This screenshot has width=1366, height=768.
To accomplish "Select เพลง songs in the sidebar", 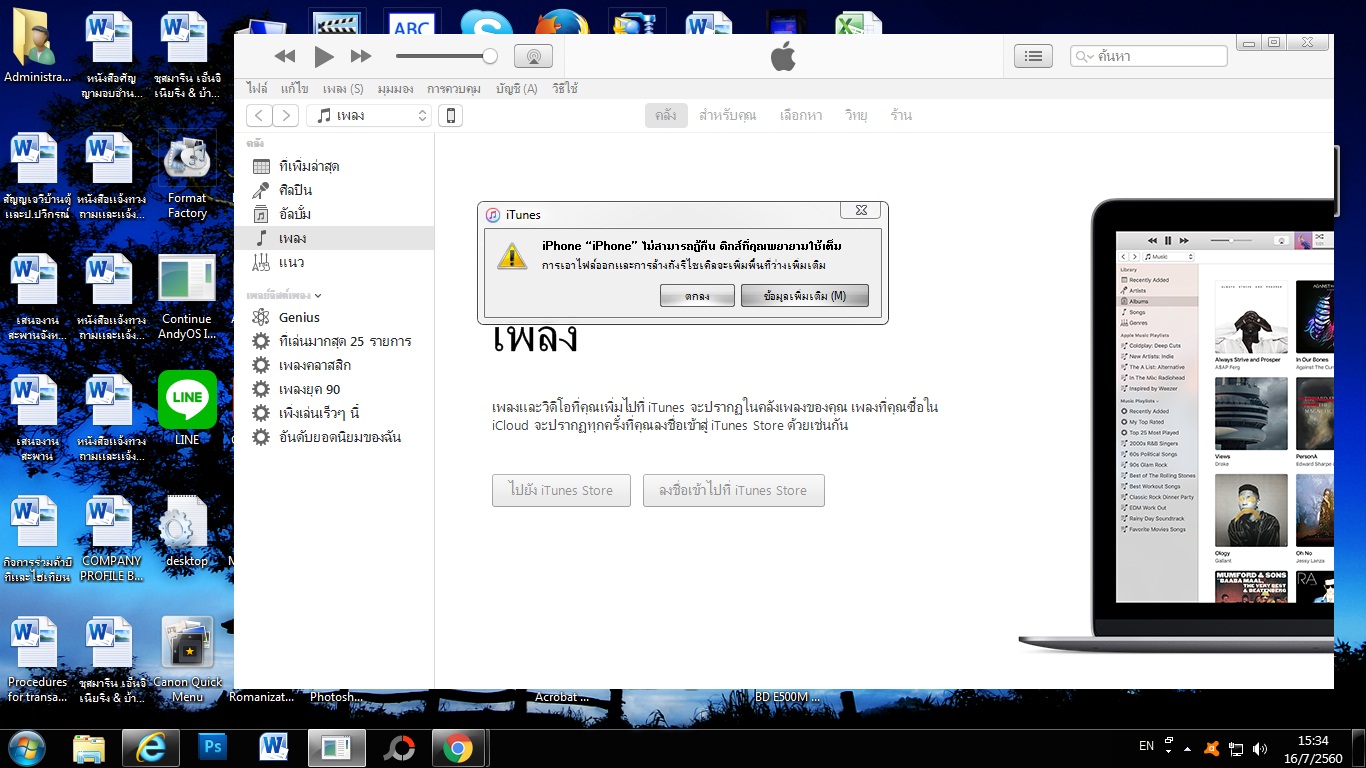I will point(335,238).
